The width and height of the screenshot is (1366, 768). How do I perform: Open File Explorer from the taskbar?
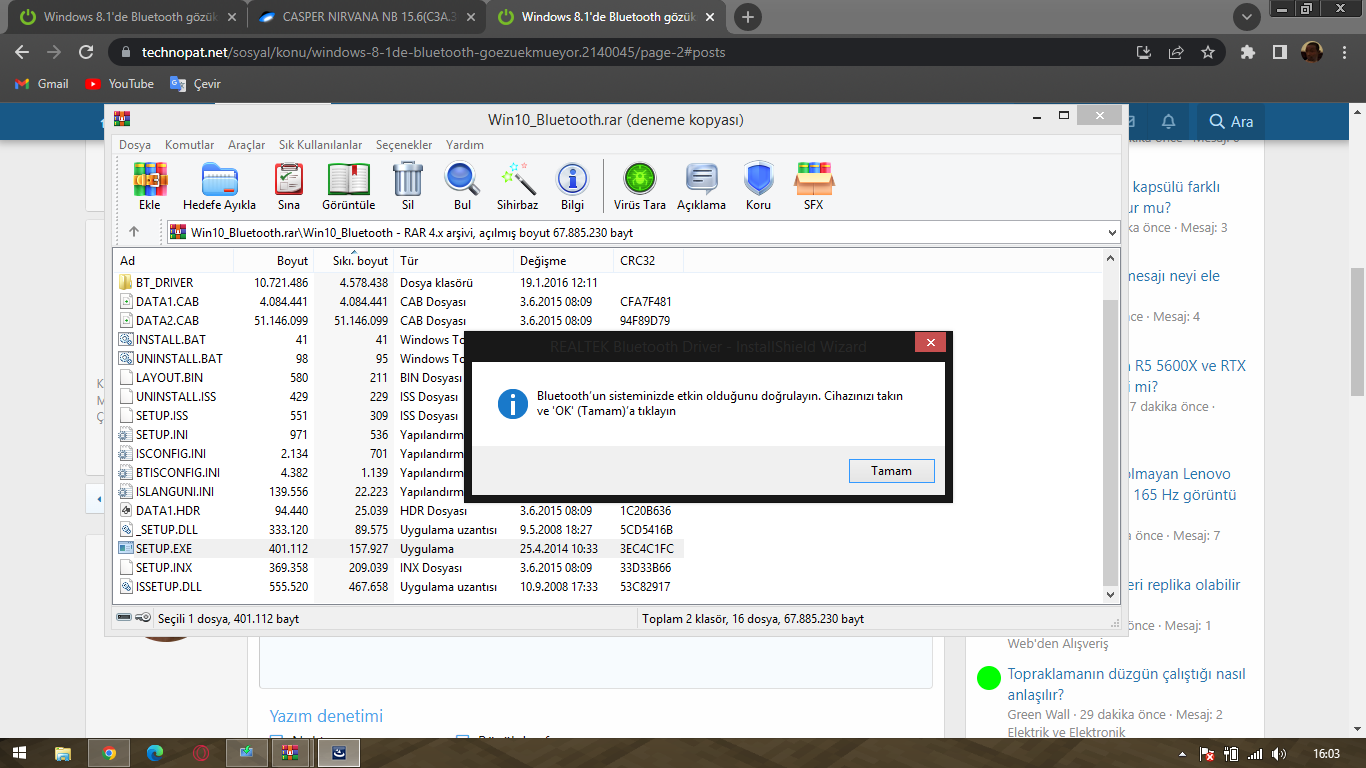pos(63,752)
